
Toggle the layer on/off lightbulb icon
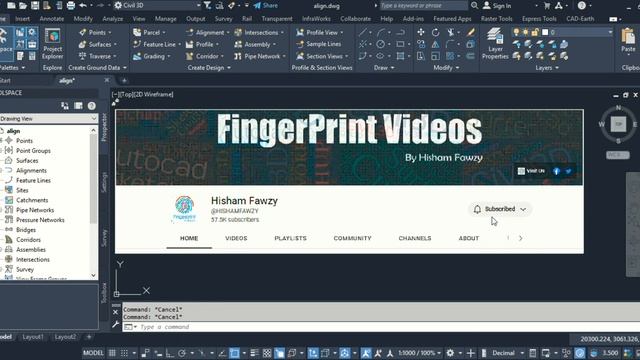pyautogui.click(x=516, y=32)
